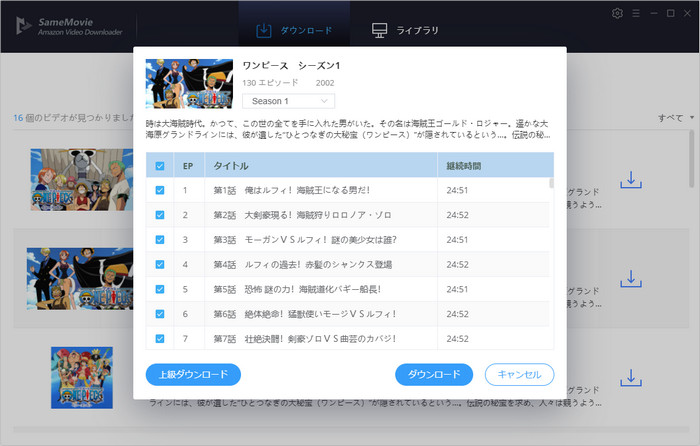Uncheck episode 6 checkbox
This screenshot has height=446, width=700.
coord(160,314)
